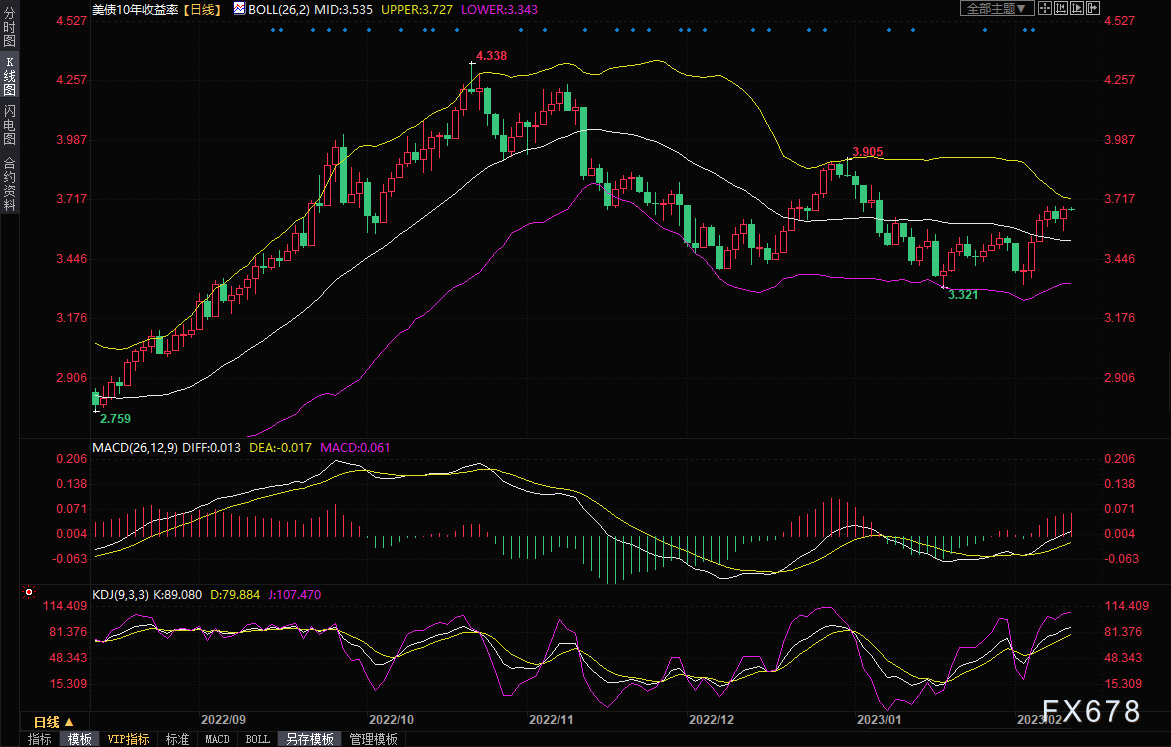Click the 2023/01 date label

point(879,719)
